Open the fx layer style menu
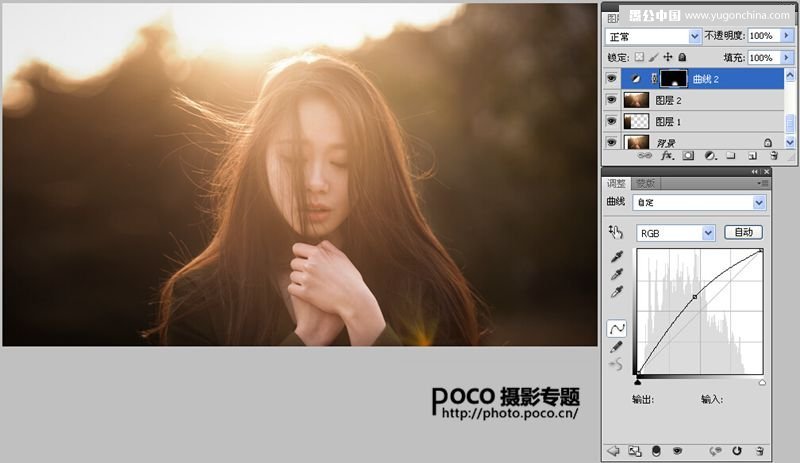This screenshot has height=463, width=800. point(666,156)
